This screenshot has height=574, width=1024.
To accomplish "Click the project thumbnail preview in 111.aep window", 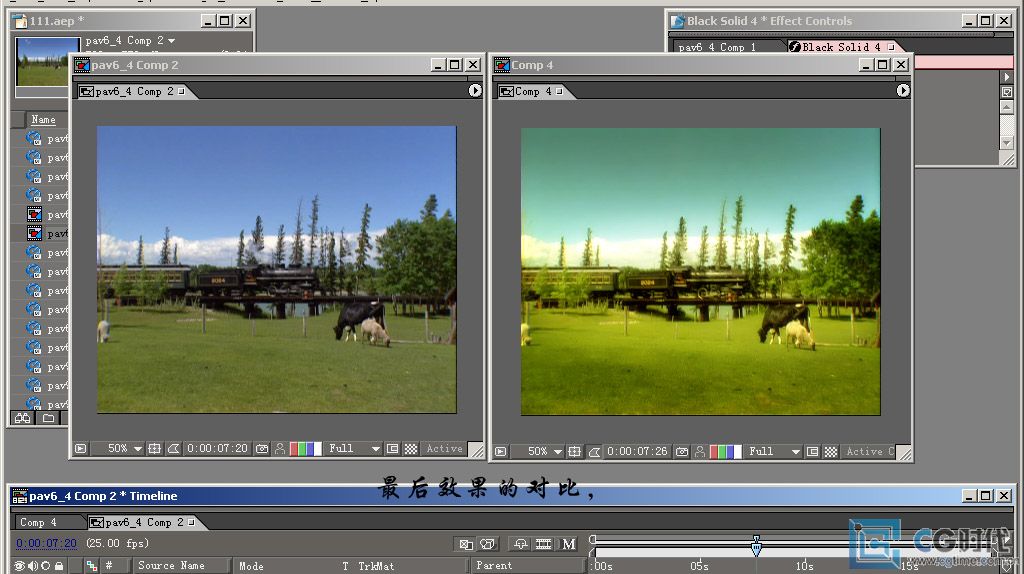I will (x=47, y=62).
